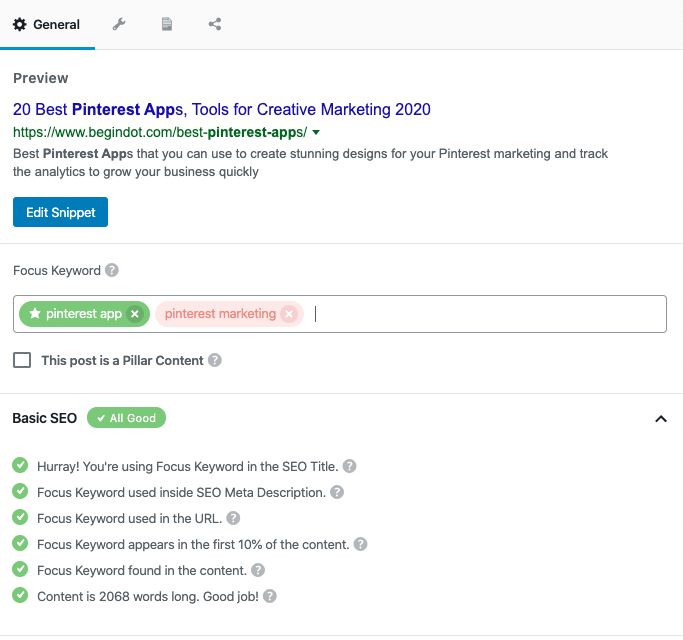This screenshot has width=683, height=640.
Task: Click the Basic SEO heading
Action: (x=44, y=418)
